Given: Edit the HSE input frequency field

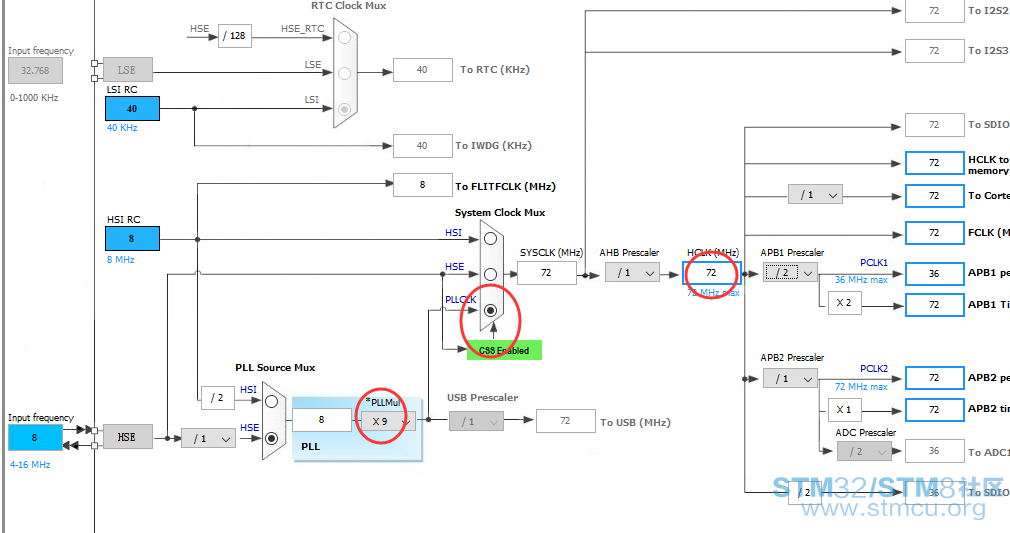Looking at the screenshot, I should point(35,438).
